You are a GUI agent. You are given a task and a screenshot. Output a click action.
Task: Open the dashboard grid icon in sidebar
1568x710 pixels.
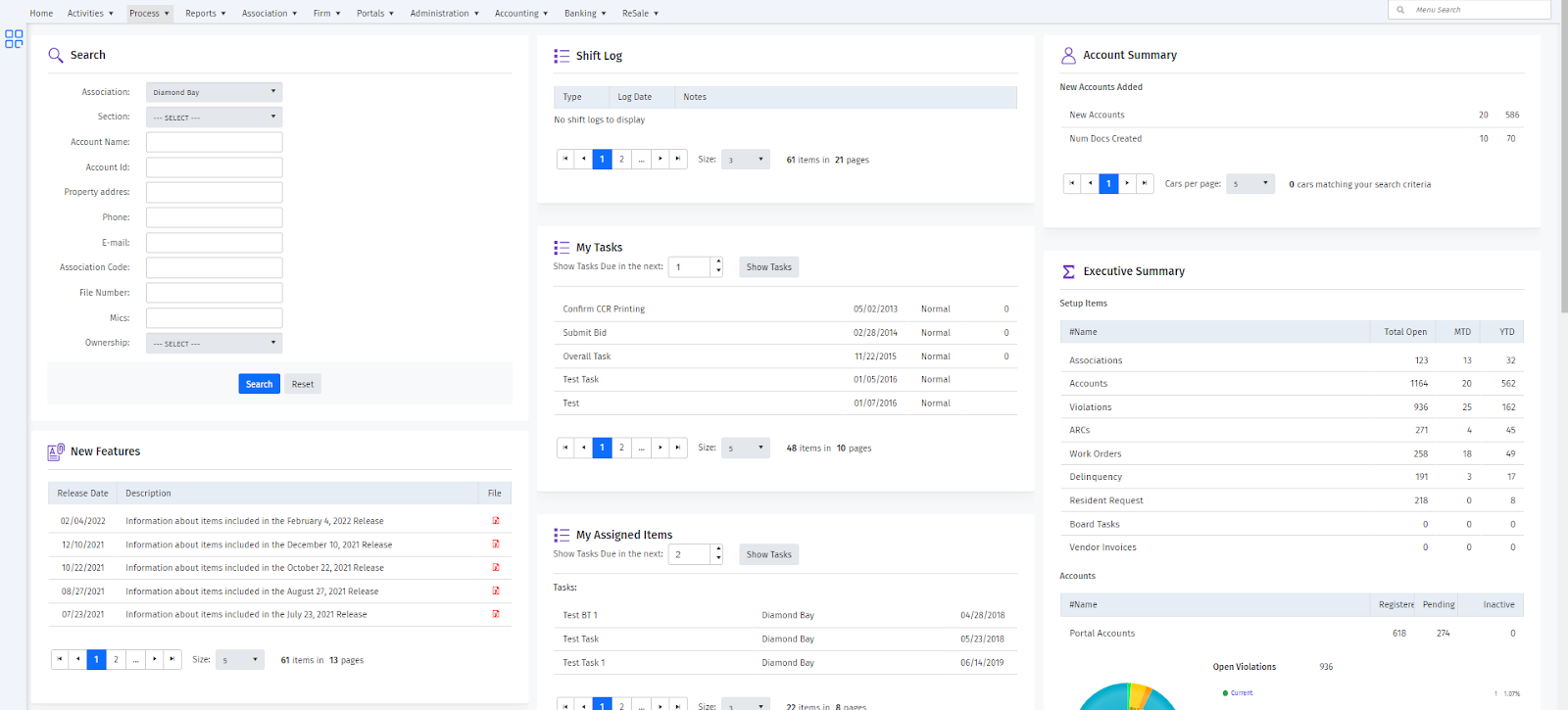14,39
